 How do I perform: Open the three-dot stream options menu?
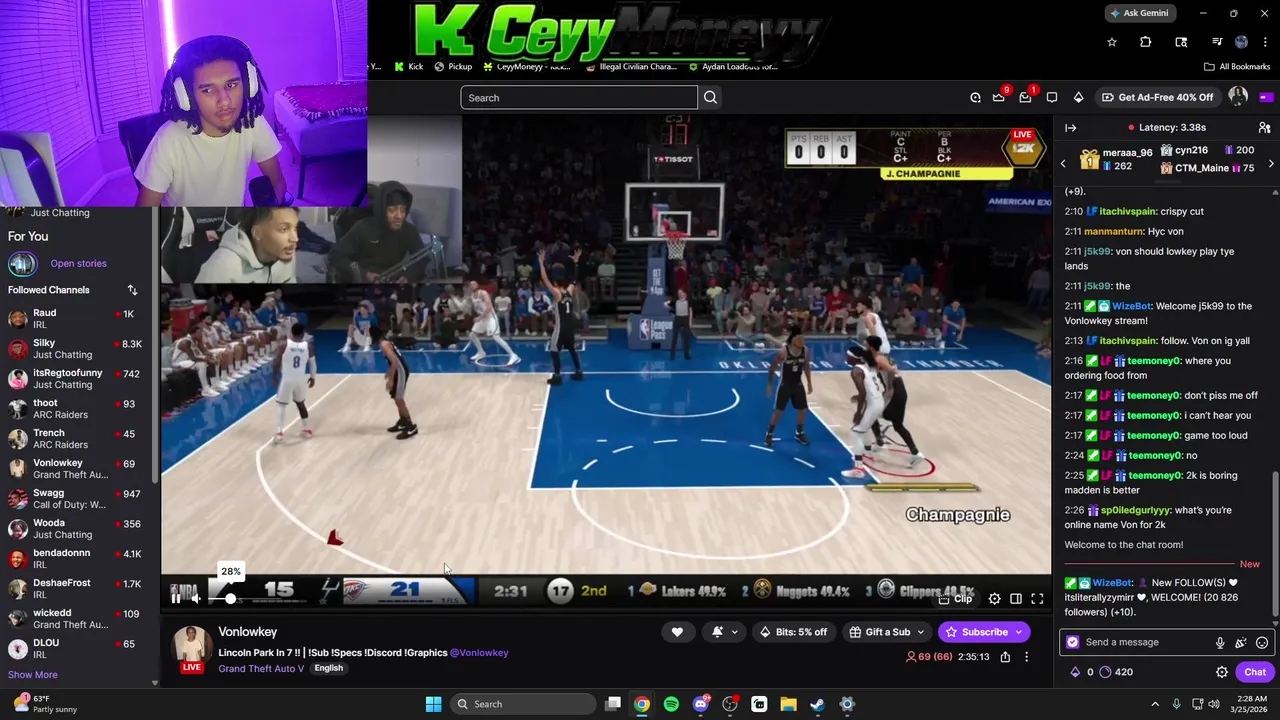(x=1026, y=657)
